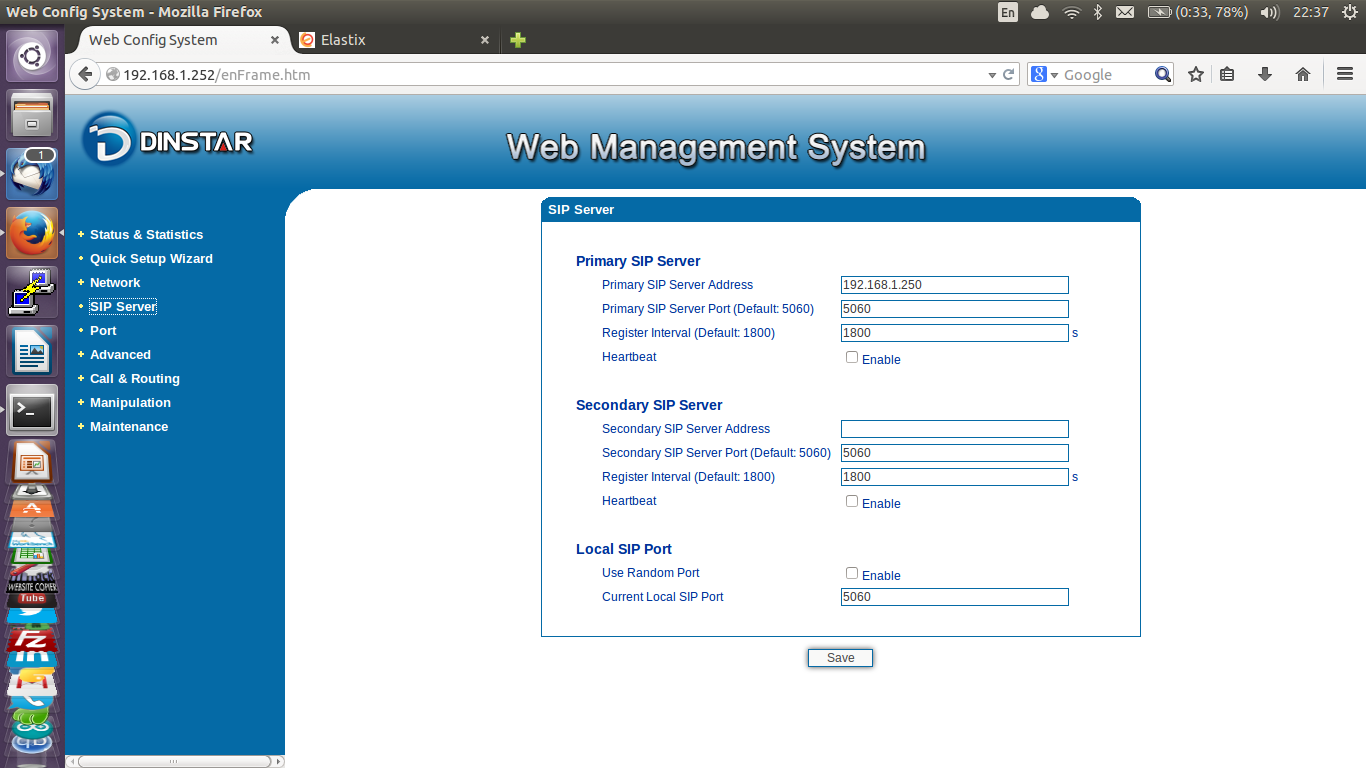
Task: Open the Downloads arrow icon
Action: tap(1265, 74)
